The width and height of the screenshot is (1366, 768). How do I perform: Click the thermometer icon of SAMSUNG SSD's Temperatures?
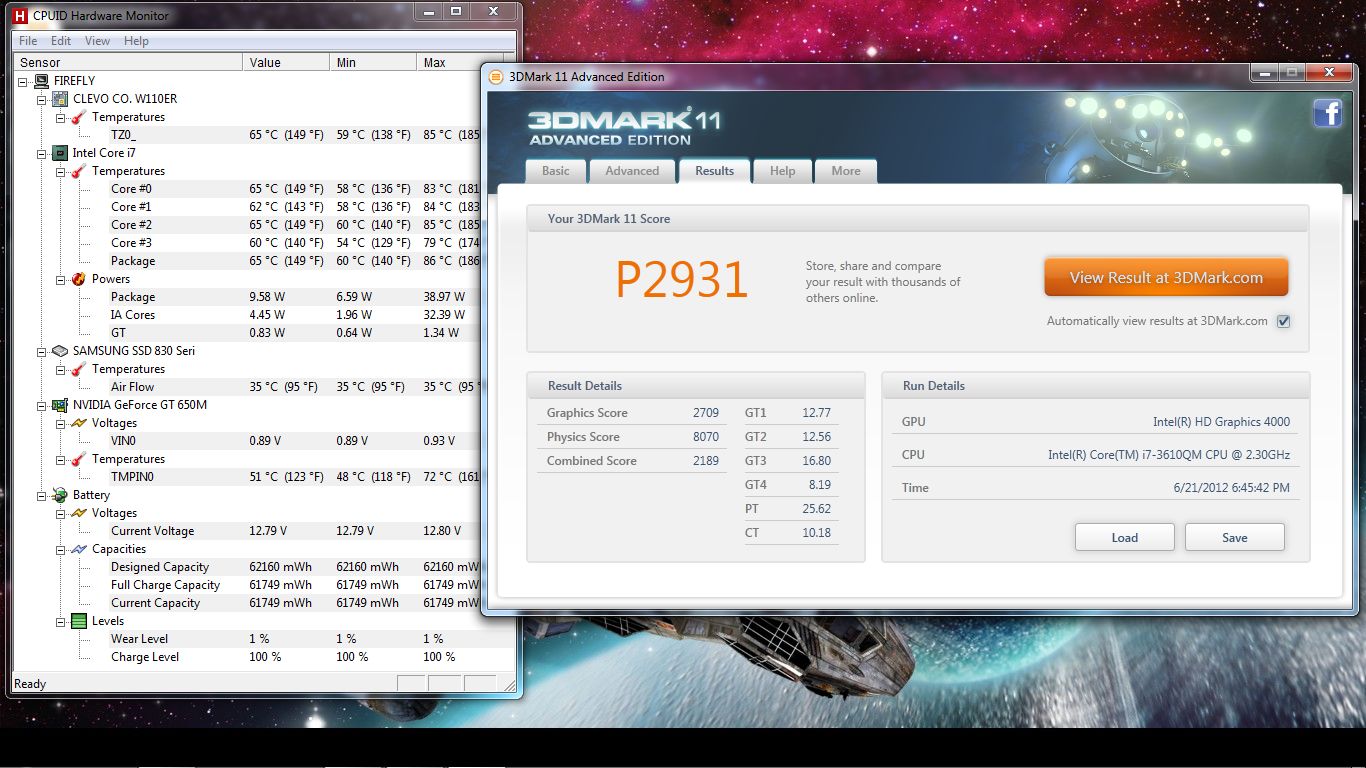[x=79, y=369]
